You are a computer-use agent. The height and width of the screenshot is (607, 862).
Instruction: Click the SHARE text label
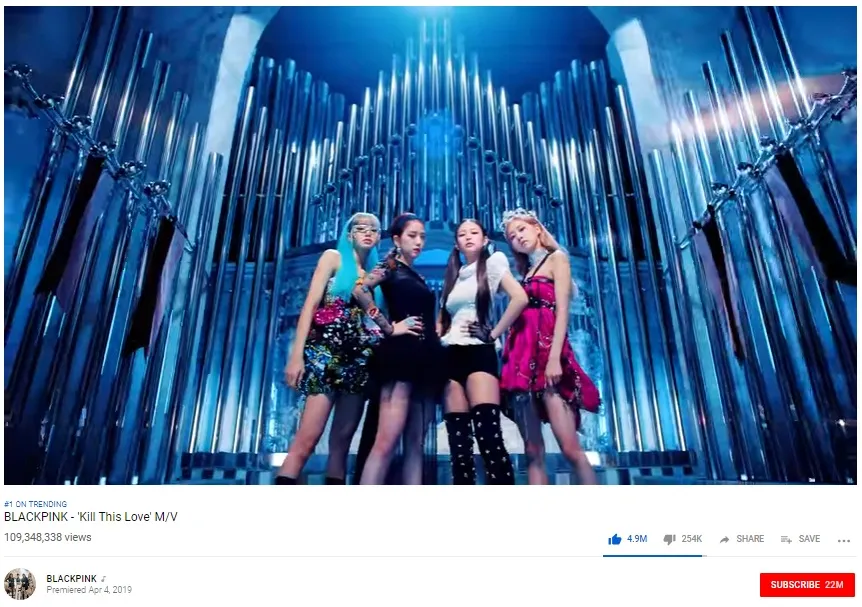750,539
